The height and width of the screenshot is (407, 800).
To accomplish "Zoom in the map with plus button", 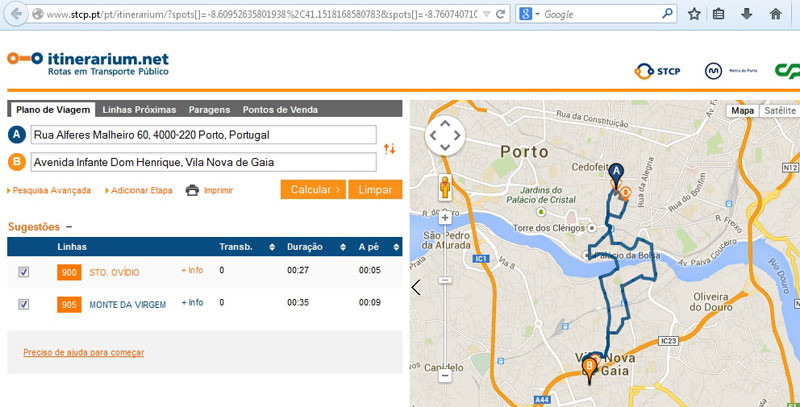I will point(444,217).
